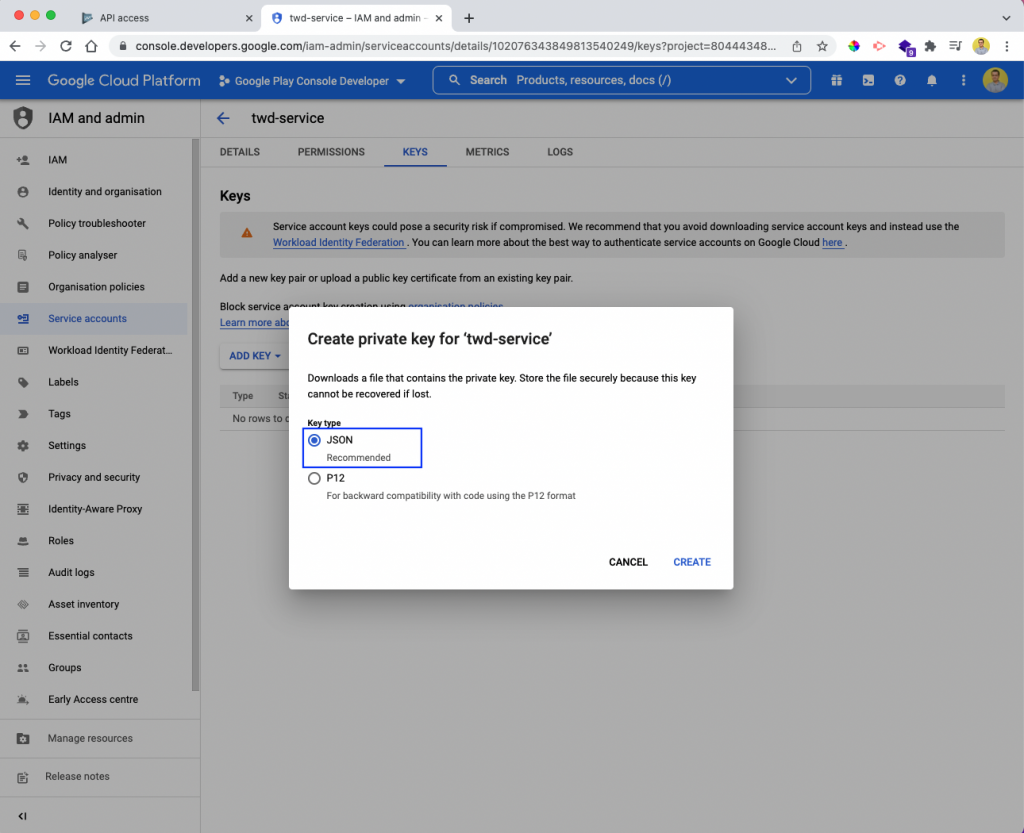This screenshot has height=833, width=1024.
Task: Expand the search bar dropdown chevron
Action: click(x=792, y=80)
